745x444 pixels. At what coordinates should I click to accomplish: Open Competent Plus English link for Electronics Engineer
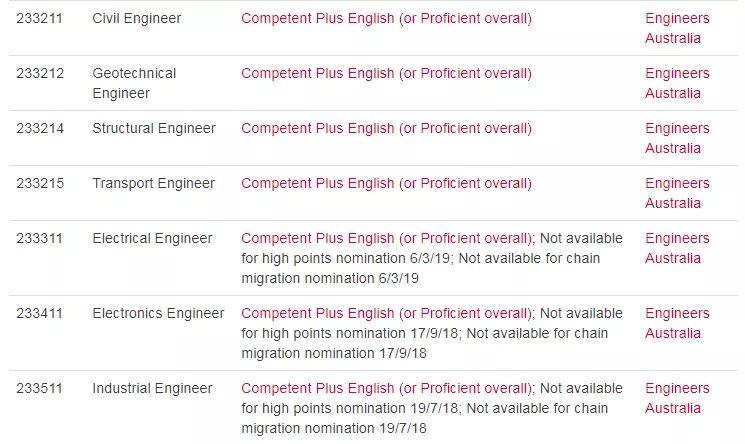[386, 314]
